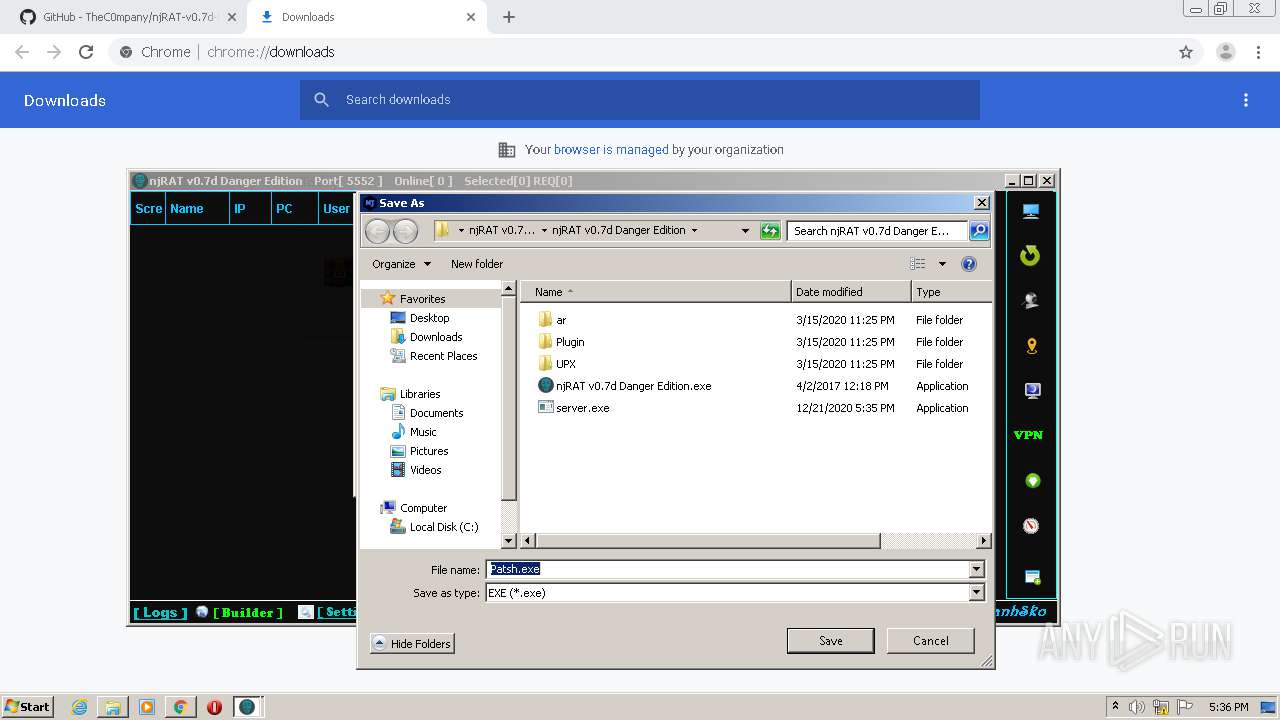Click the search magnifier in Save As dialog
Viewport: 1280px width, 720px height.
coord(978,231)
